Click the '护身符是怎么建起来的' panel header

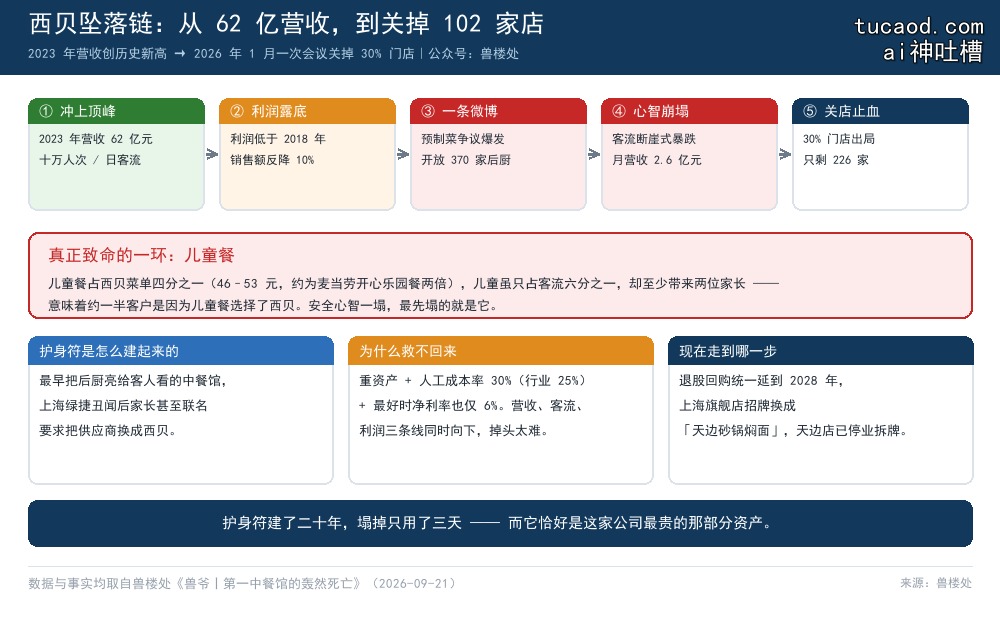181,351
